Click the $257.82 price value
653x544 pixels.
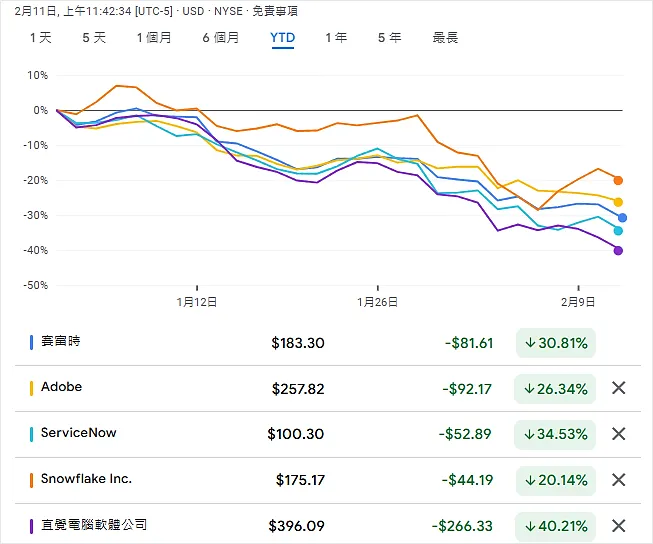pyautogui.click(x=298, y=389)
